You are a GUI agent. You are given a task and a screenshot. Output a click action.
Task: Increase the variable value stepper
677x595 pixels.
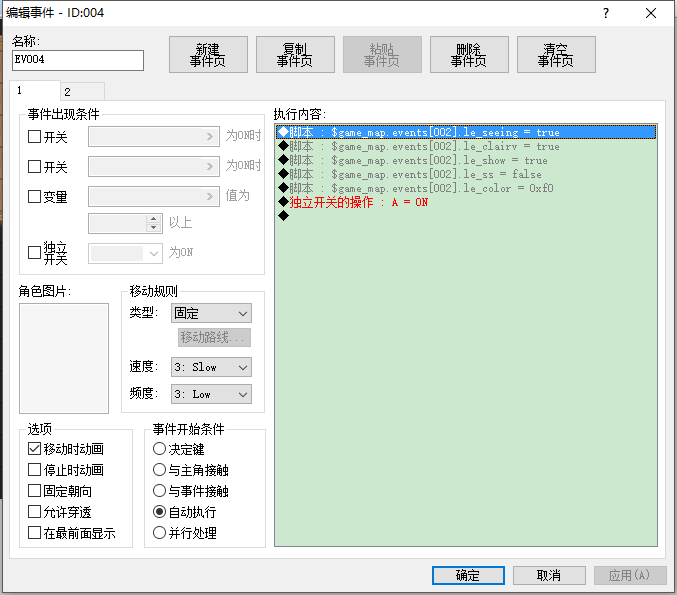coord(153,219)
